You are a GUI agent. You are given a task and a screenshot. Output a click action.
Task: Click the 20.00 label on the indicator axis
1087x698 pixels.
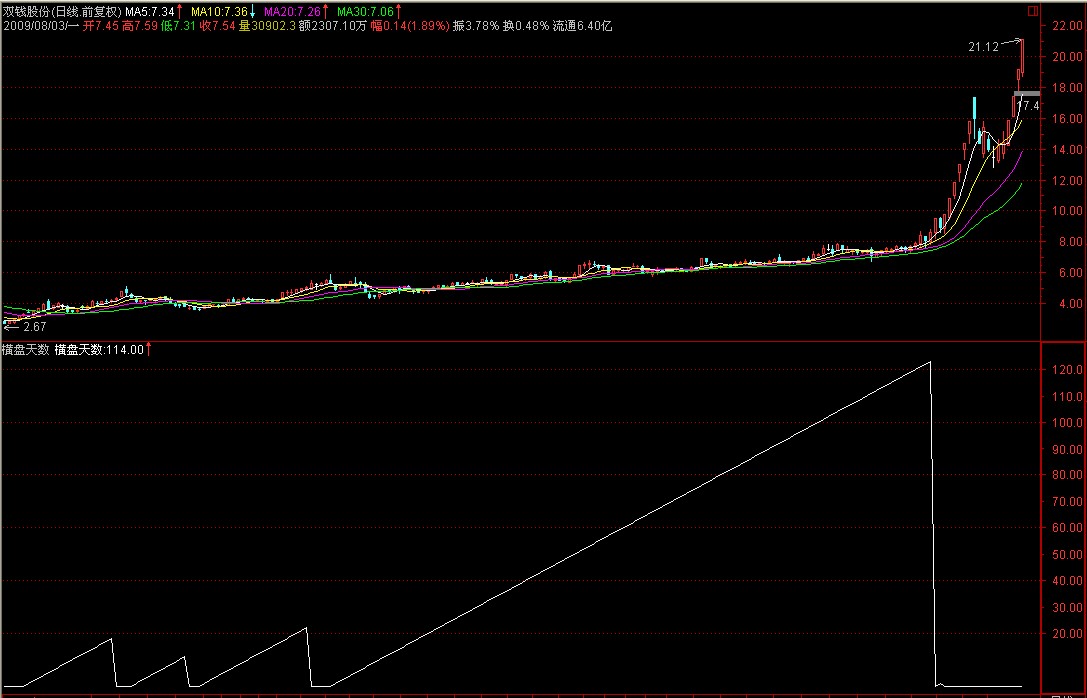point(1067,634)
